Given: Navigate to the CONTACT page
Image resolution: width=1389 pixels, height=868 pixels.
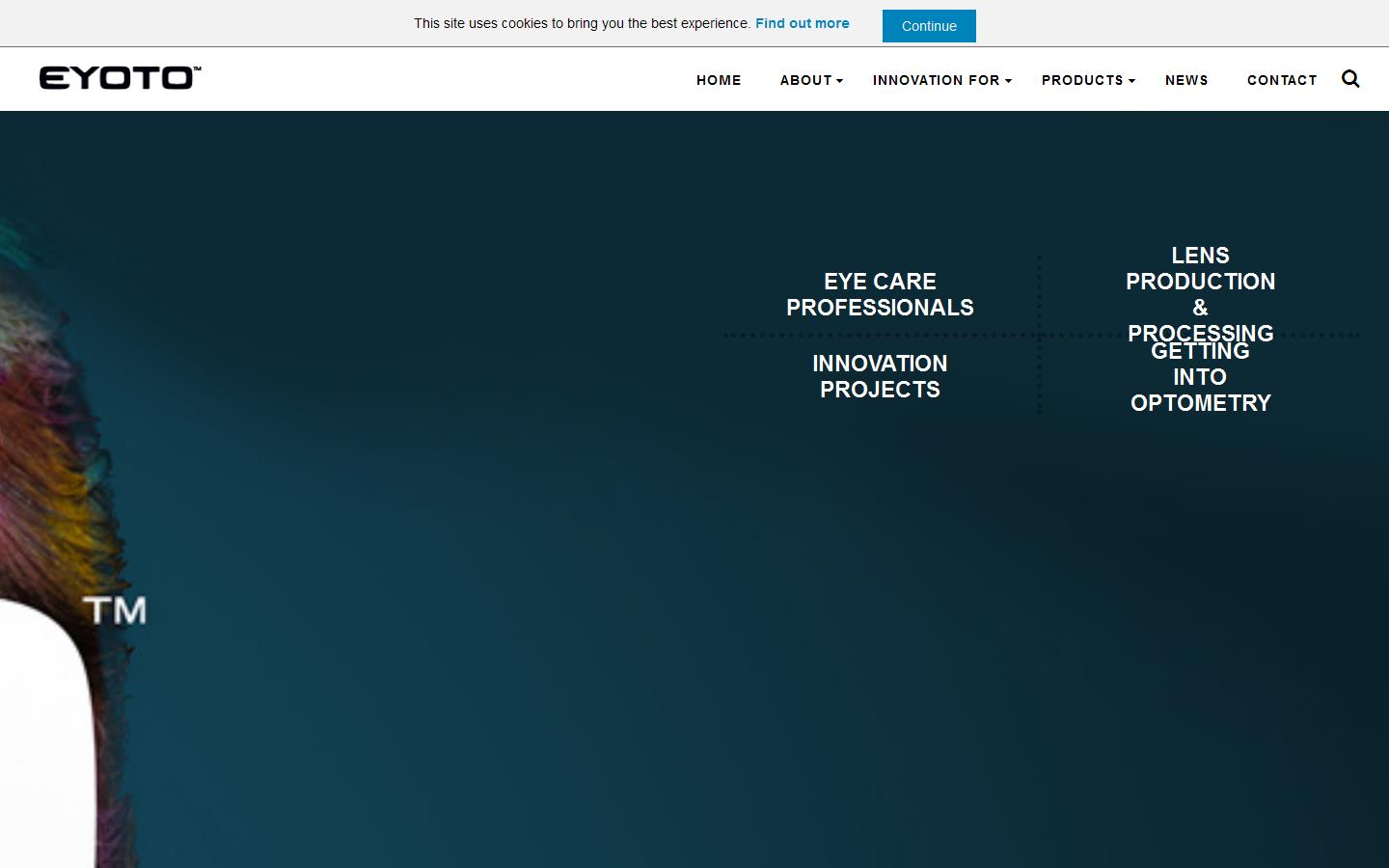Looking at the screenshot, I should pos(1282,81).
